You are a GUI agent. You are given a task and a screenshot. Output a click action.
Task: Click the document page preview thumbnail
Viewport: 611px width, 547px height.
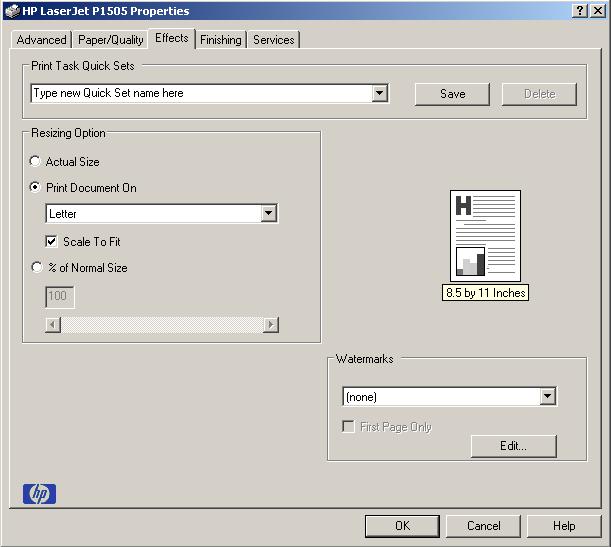485,236
